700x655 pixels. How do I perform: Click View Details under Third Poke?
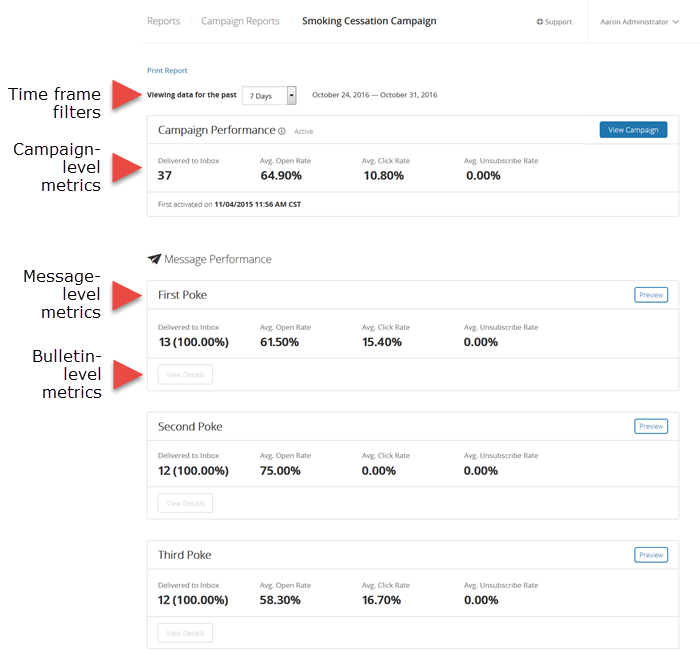(185, 633)
